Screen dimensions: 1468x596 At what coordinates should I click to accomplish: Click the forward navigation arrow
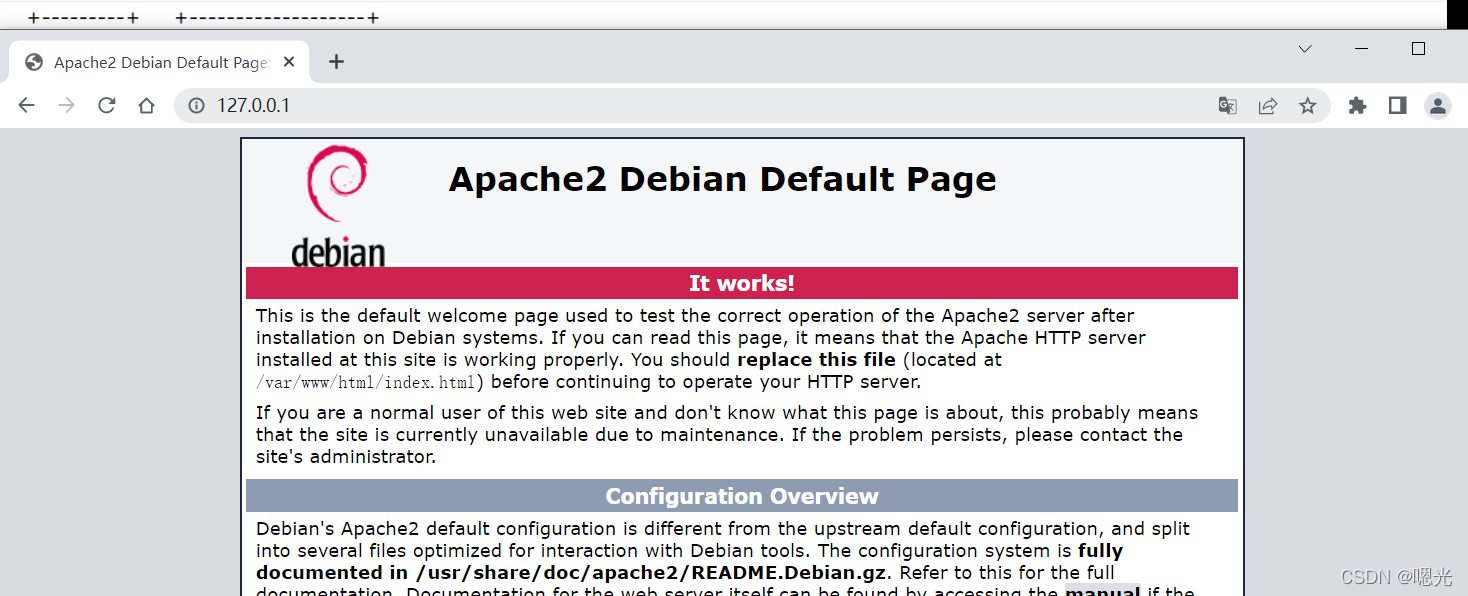click(x=67, y=105)
